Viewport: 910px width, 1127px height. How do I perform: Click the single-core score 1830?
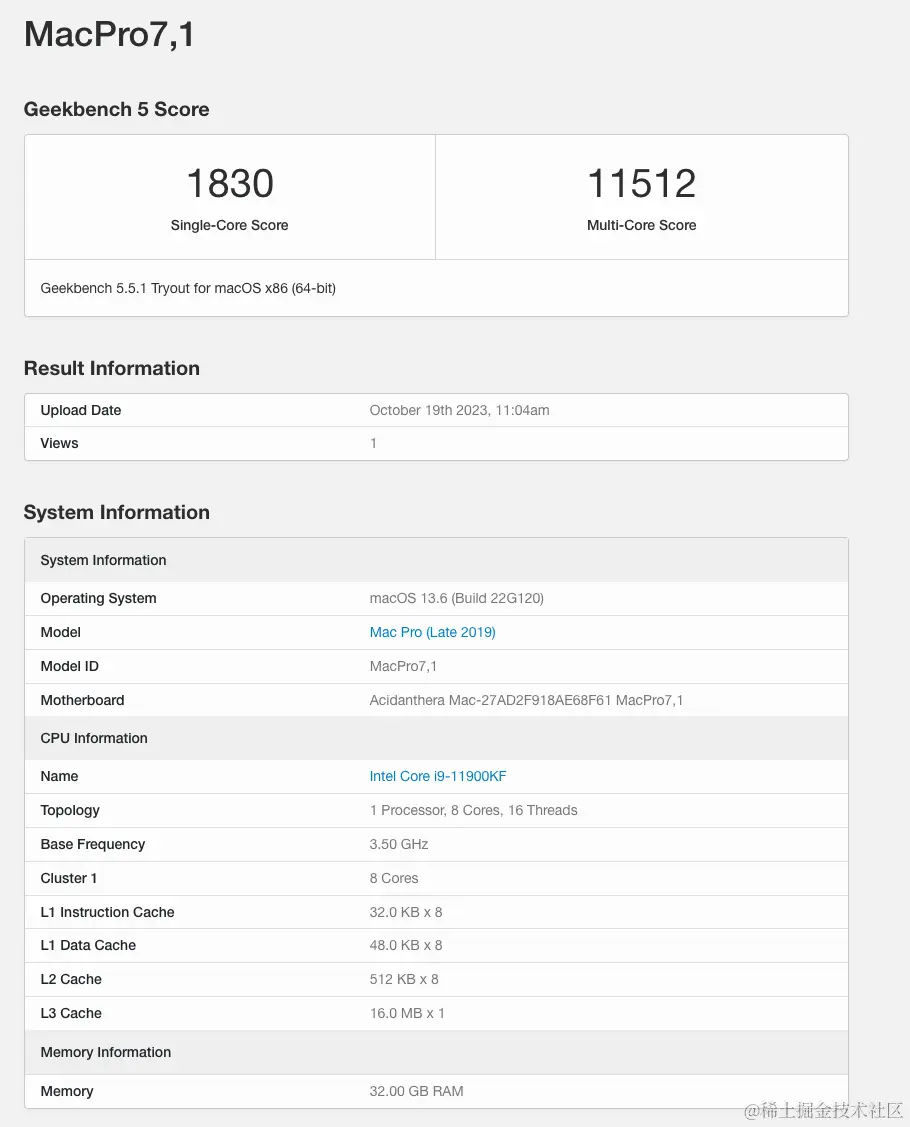pos(230,183)
